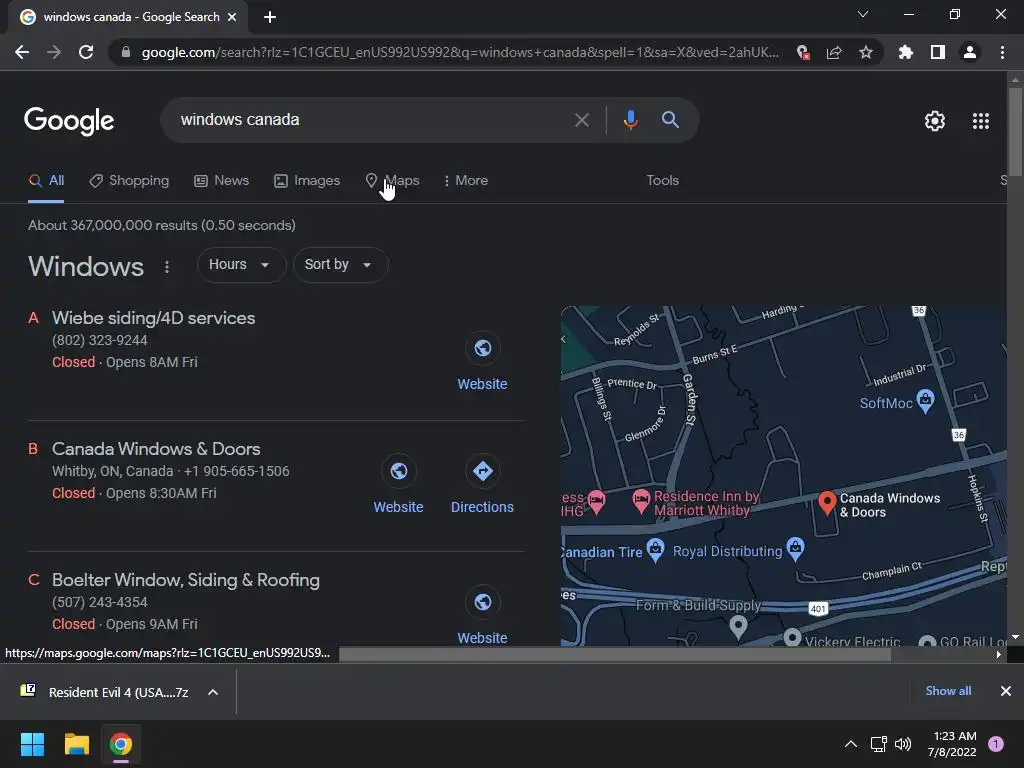Open tab search chevron in title bar
Image resolution: width=1024 pixels, height=768 pixels.
pyautogui.click(x=863, y=14)
